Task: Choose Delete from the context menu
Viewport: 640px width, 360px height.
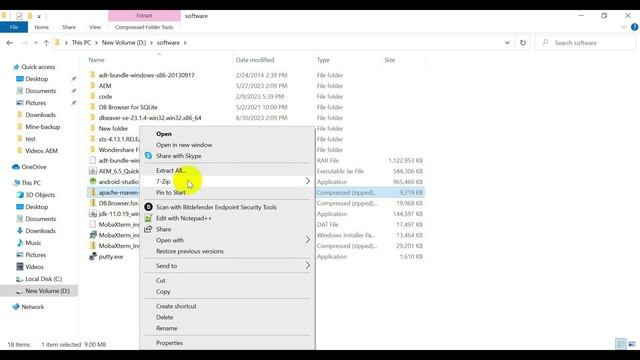Action: point(164,317)
